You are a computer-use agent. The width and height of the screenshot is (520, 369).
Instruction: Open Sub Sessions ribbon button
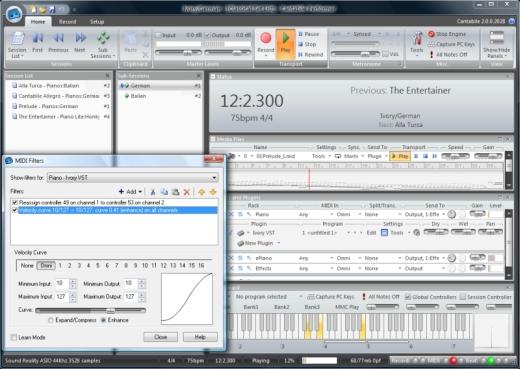coord(103,45)
